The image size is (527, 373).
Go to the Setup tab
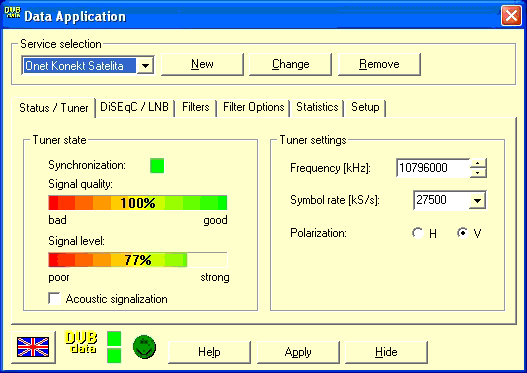[365, 107]
